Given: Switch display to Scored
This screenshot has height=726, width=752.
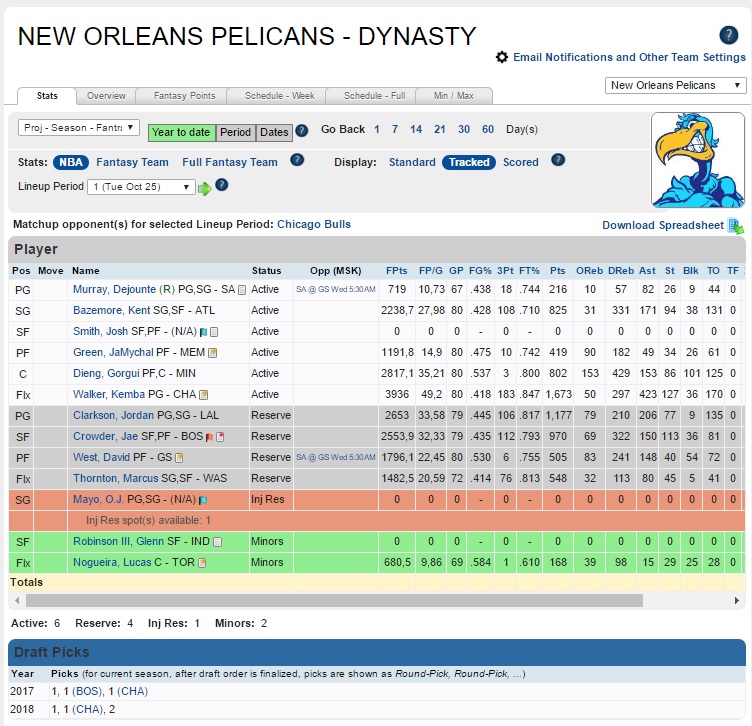Looking at the screenshot, I should 521,162.
